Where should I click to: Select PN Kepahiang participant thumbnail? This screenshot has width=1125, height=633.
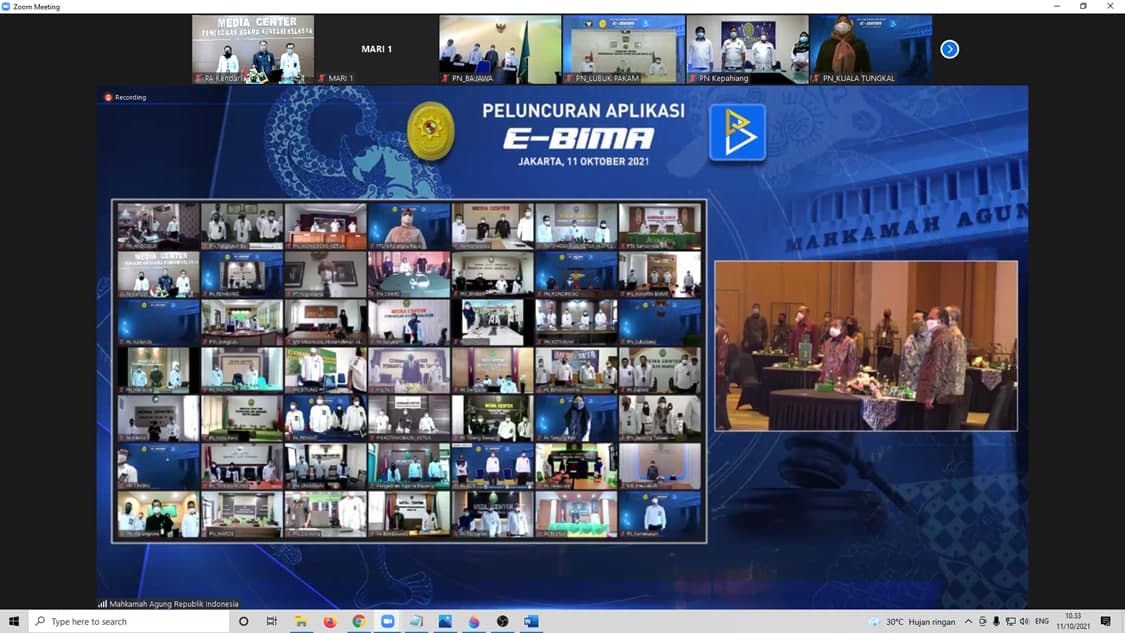[x=747, y=50]
